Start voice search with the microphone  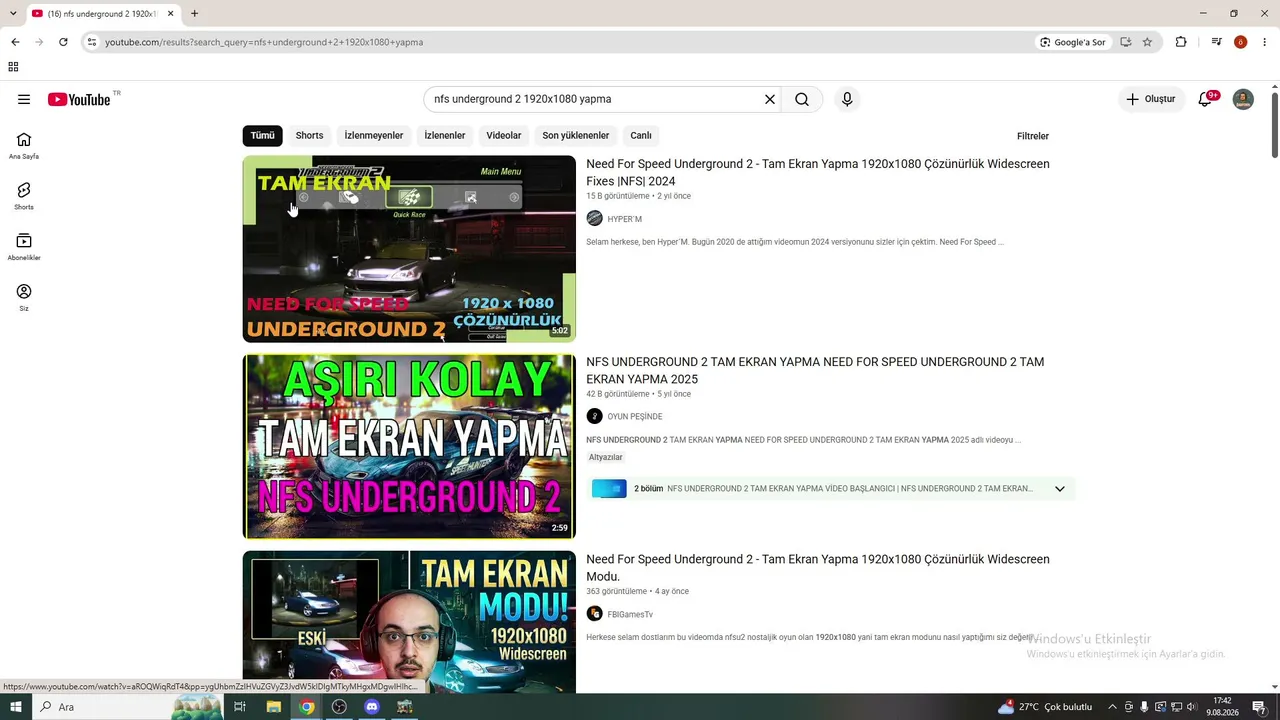coord(847,99)
